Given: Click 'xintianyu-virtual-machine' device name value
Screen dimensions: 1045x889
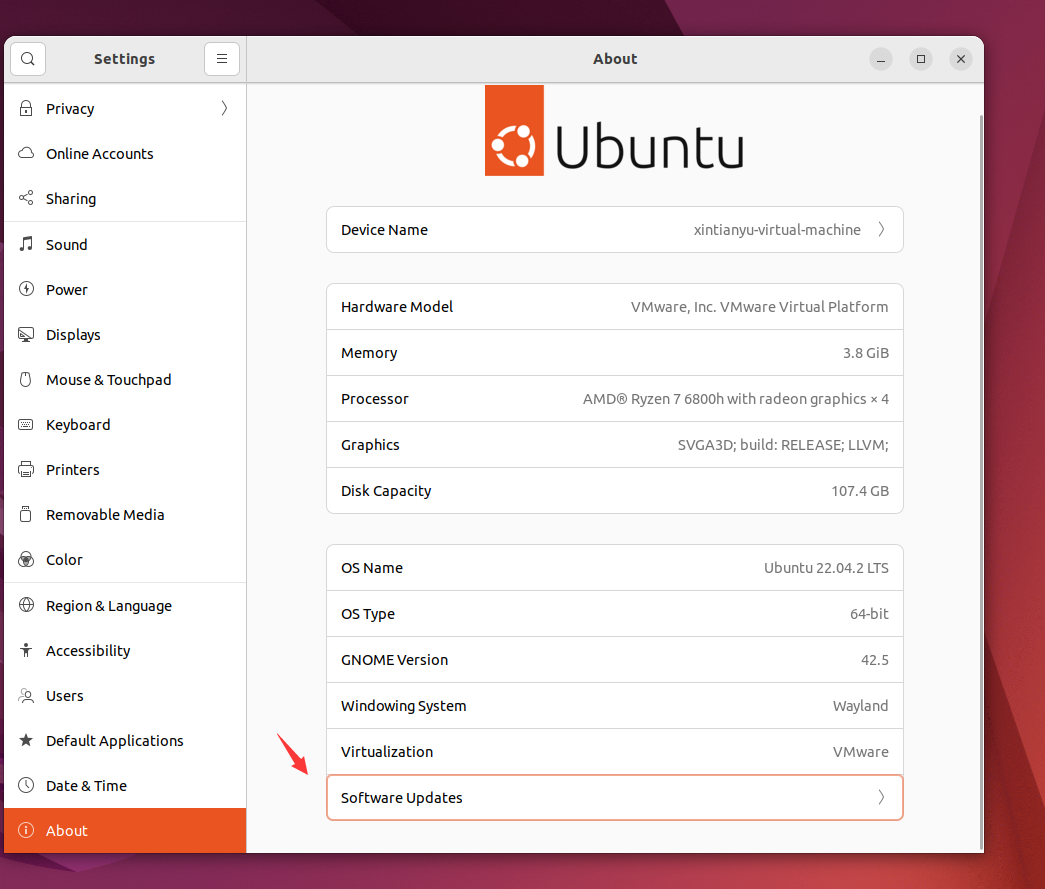Looking at the screenshot, I should click(x=777, y=230).
